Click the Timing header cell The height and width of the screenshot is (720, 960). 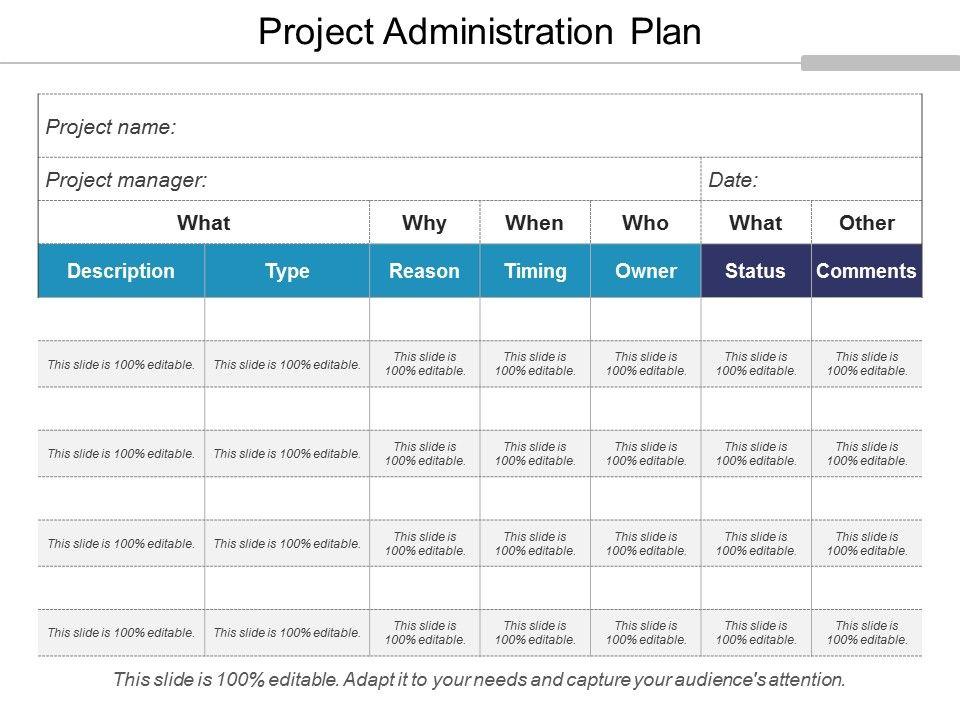coord(535,271)
